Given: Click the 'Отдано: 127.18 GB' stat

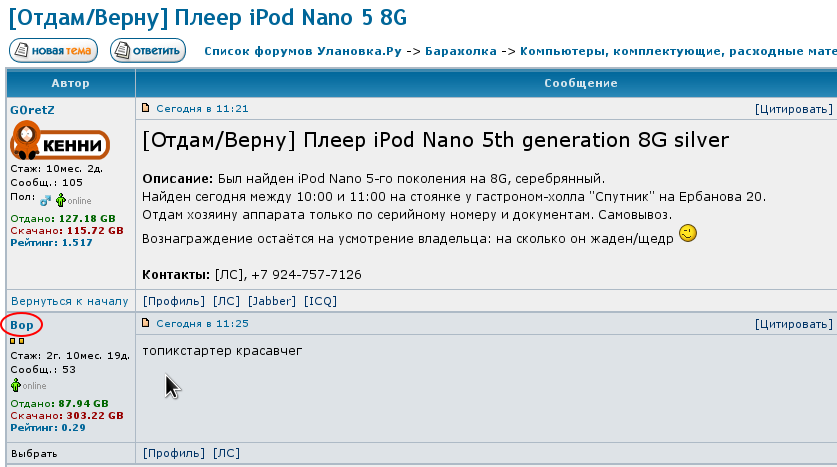Looking at the screenshot, I should (63, 219).
